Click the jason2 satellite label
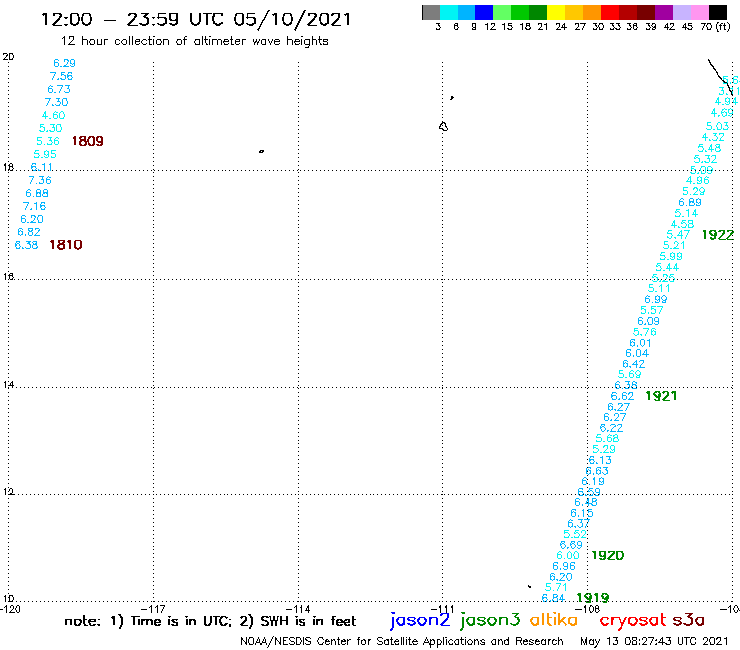The image size is (740, 650). click(x=420, y=621)
